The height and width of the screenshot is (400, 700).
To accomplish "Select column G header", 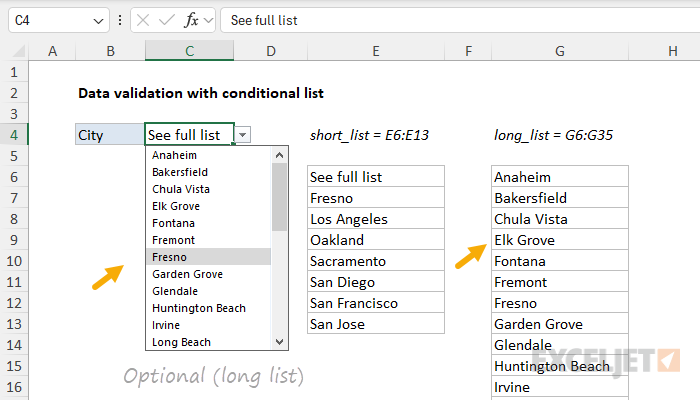I will click(560, 51).
